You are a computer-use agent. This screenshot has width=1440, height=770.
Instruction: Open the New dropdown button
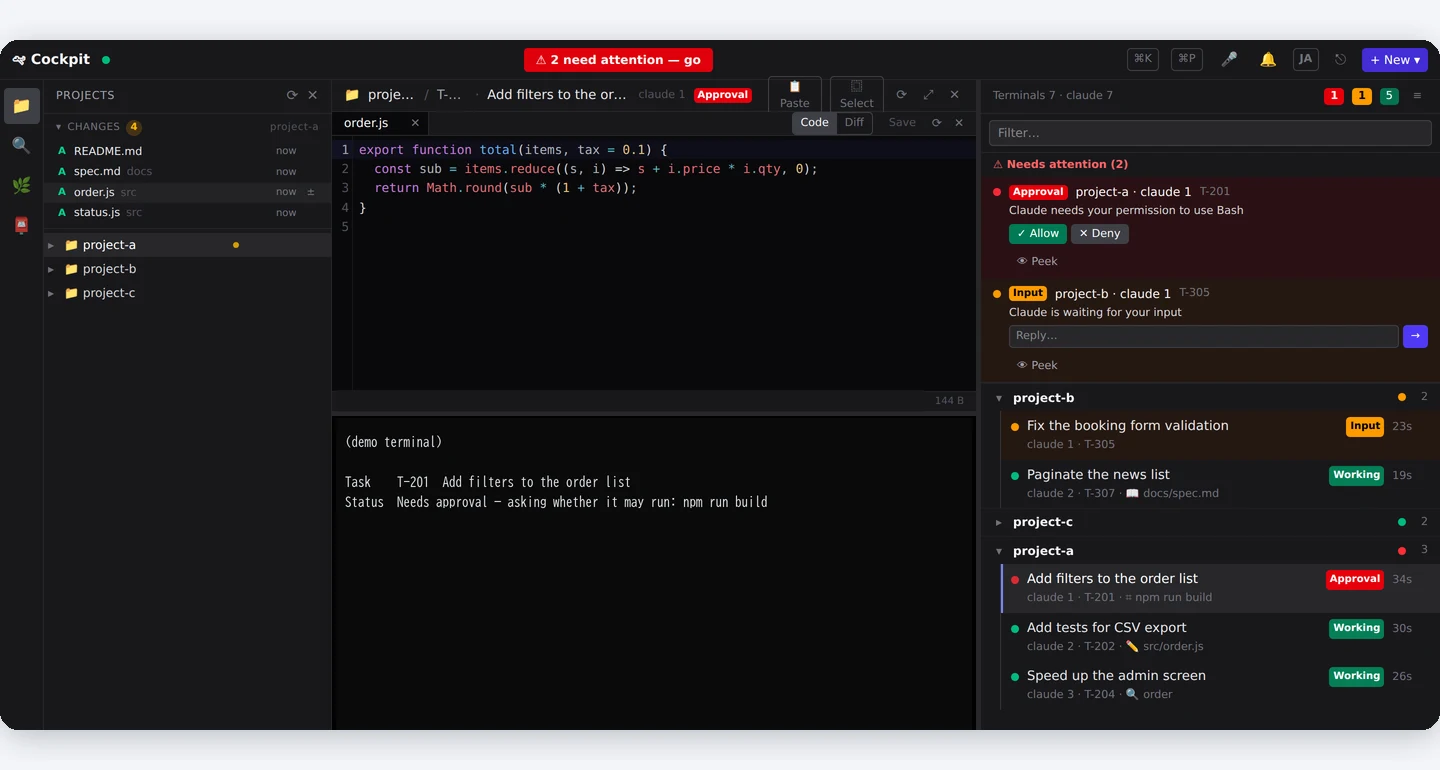[1395, 60]
